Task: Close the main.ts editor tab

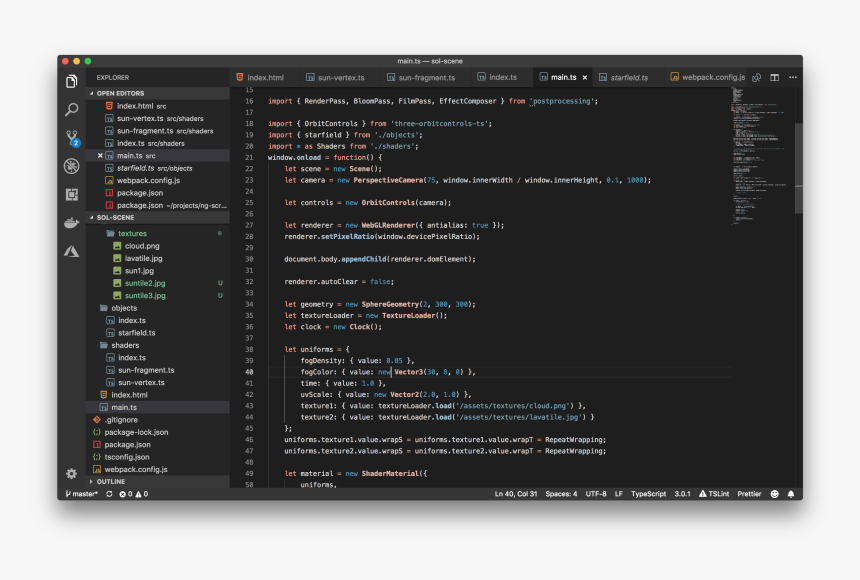Action: [585, 77]
